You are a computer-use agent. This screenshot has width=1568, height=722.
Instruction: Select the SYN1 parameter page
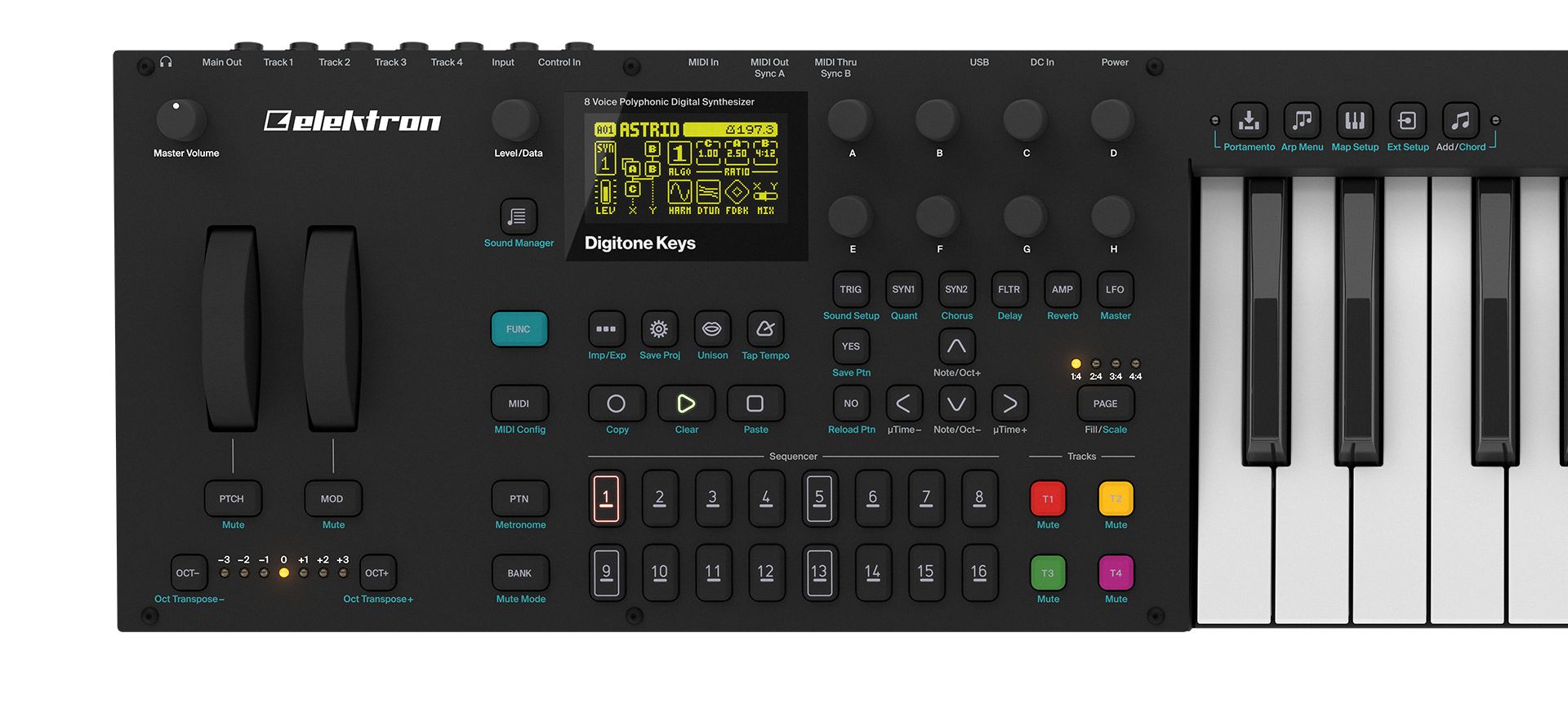point(903,290)
